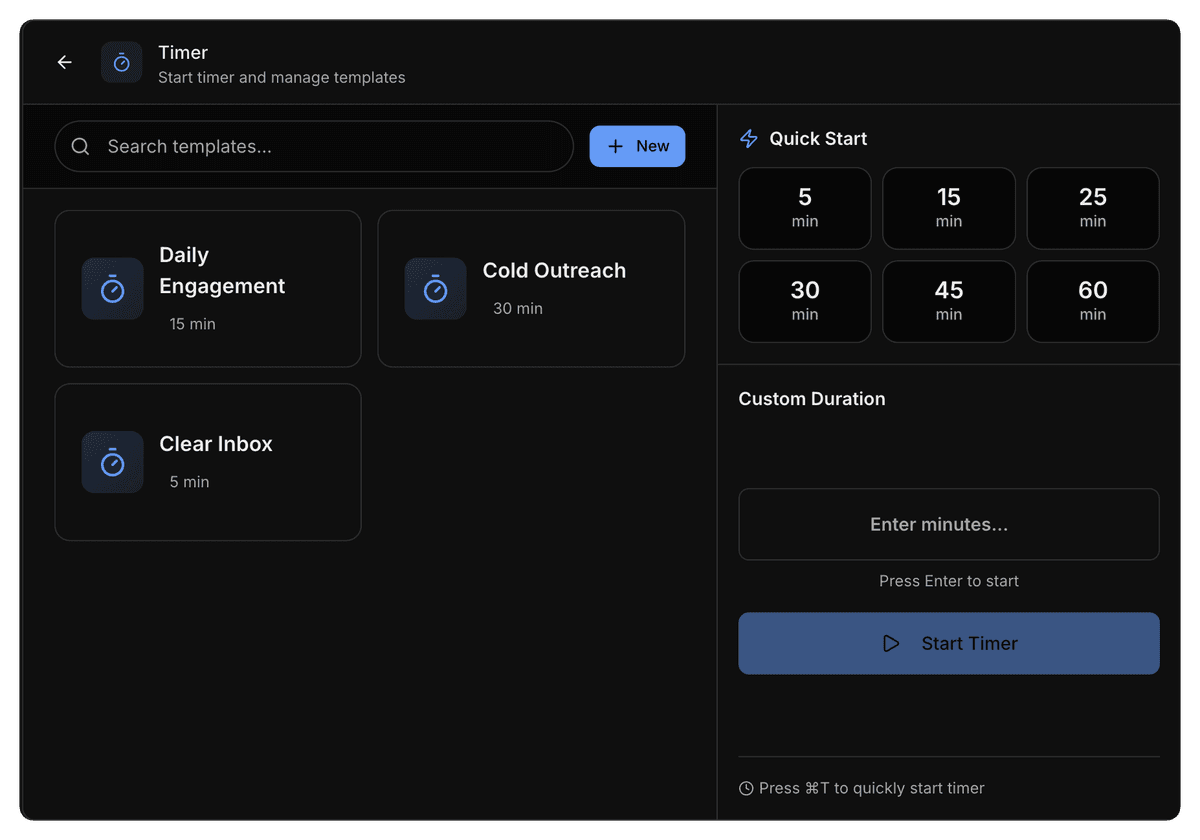The width and height of the screenshot is (1200, 840).
Task: Choose the 25 min quick start
Action: click(x=1093, y=208)
